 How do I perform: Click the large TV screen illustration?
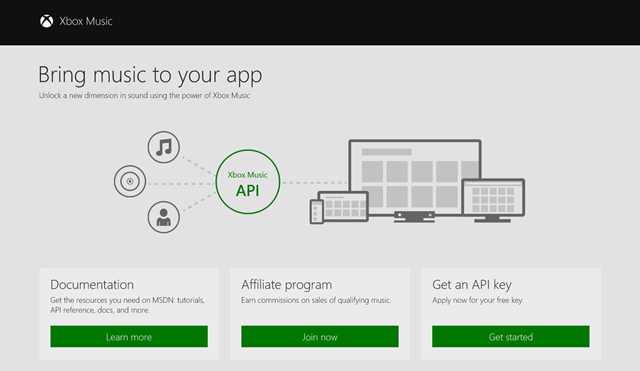[415, 177]
